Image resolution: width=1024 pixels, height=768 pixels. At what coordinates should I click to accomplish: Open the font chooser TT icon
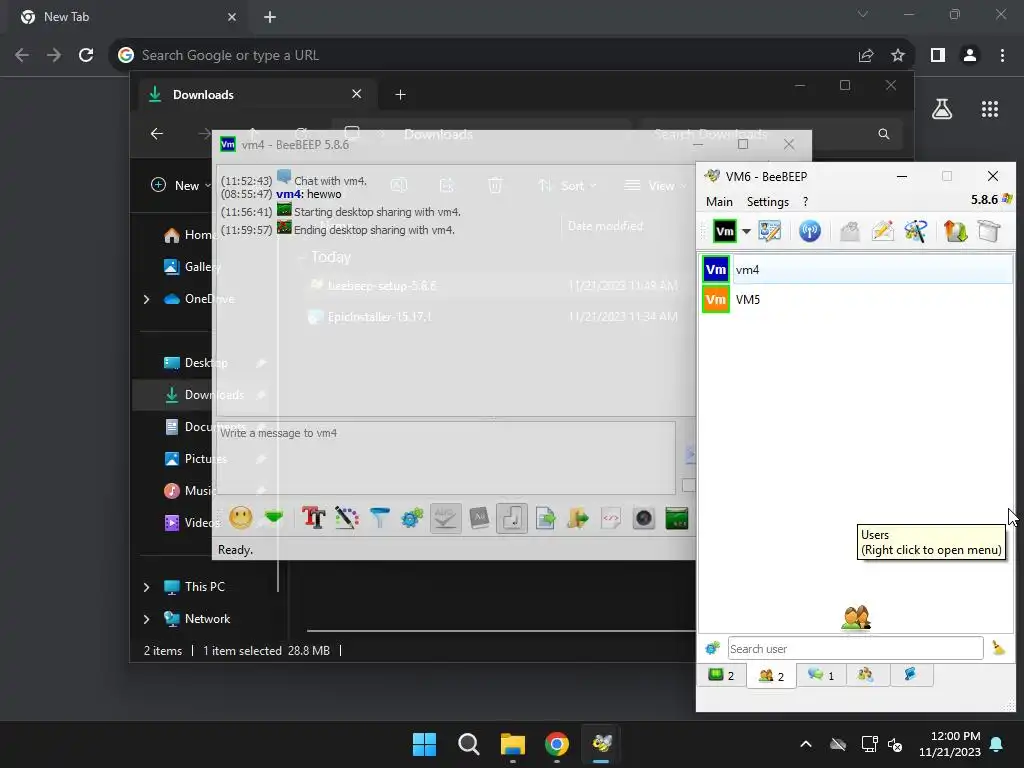pyautogui.click(x=313, y=519)
